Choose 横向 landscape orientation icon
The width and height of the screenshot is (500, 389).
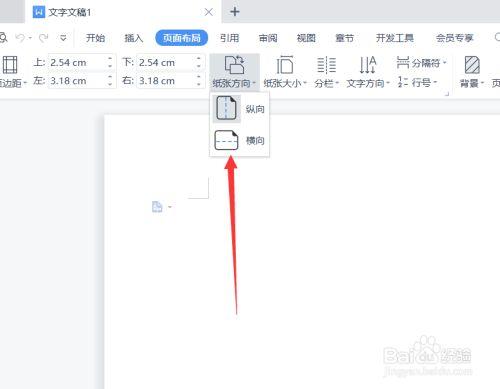(226, 140)
